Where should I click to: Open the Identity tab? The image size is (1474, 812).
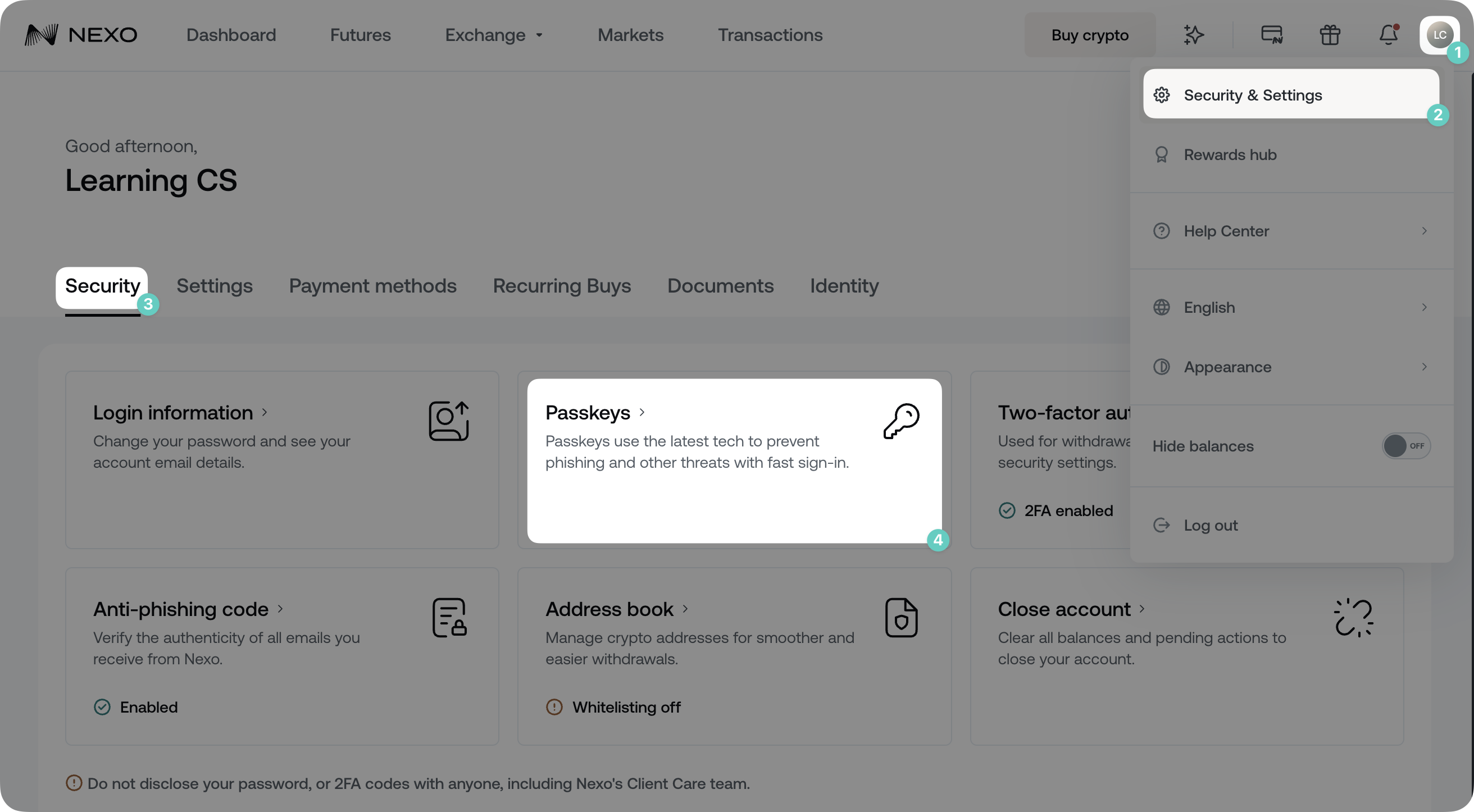[844, 286]
